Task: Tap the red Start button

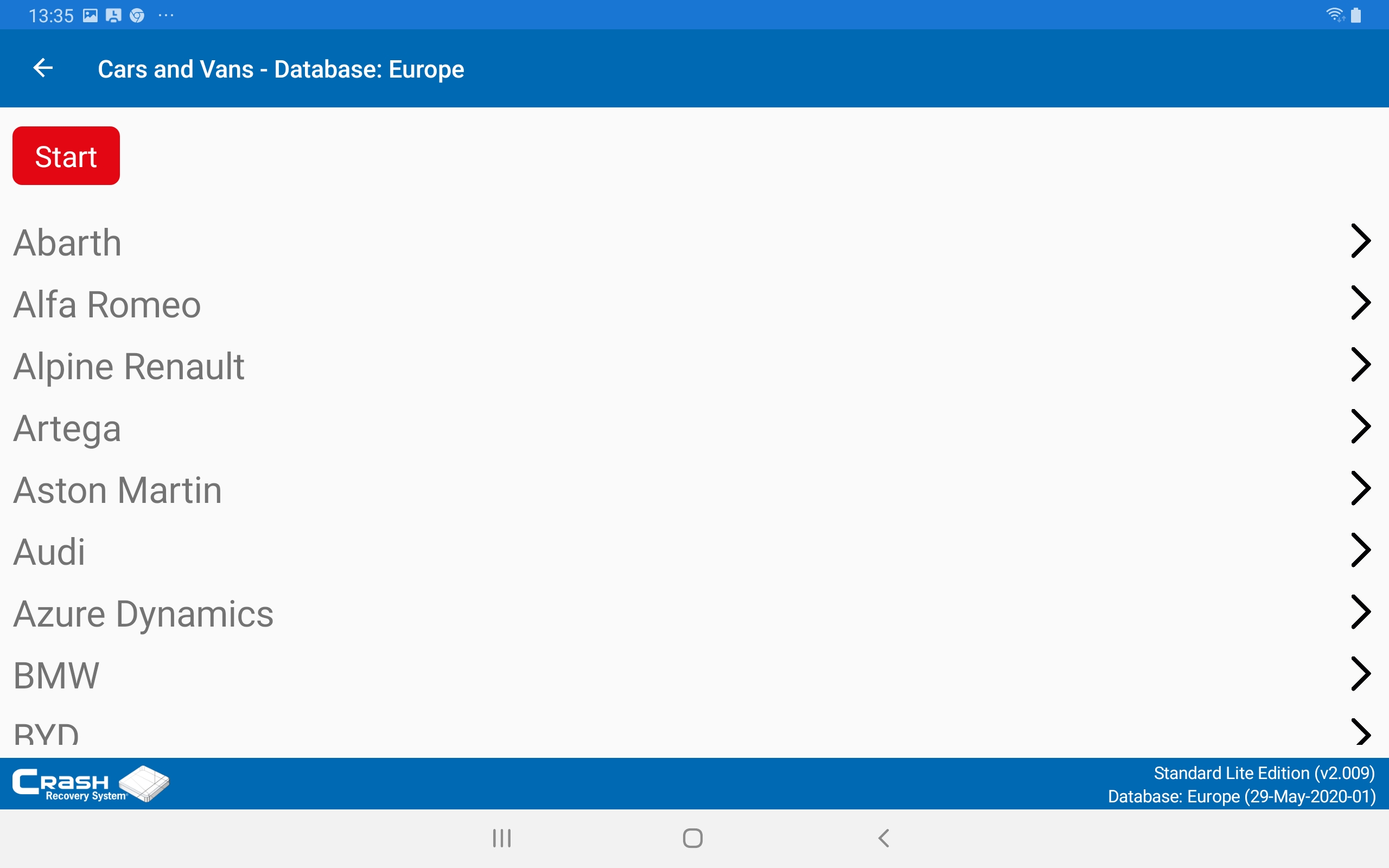Action: 66,156
